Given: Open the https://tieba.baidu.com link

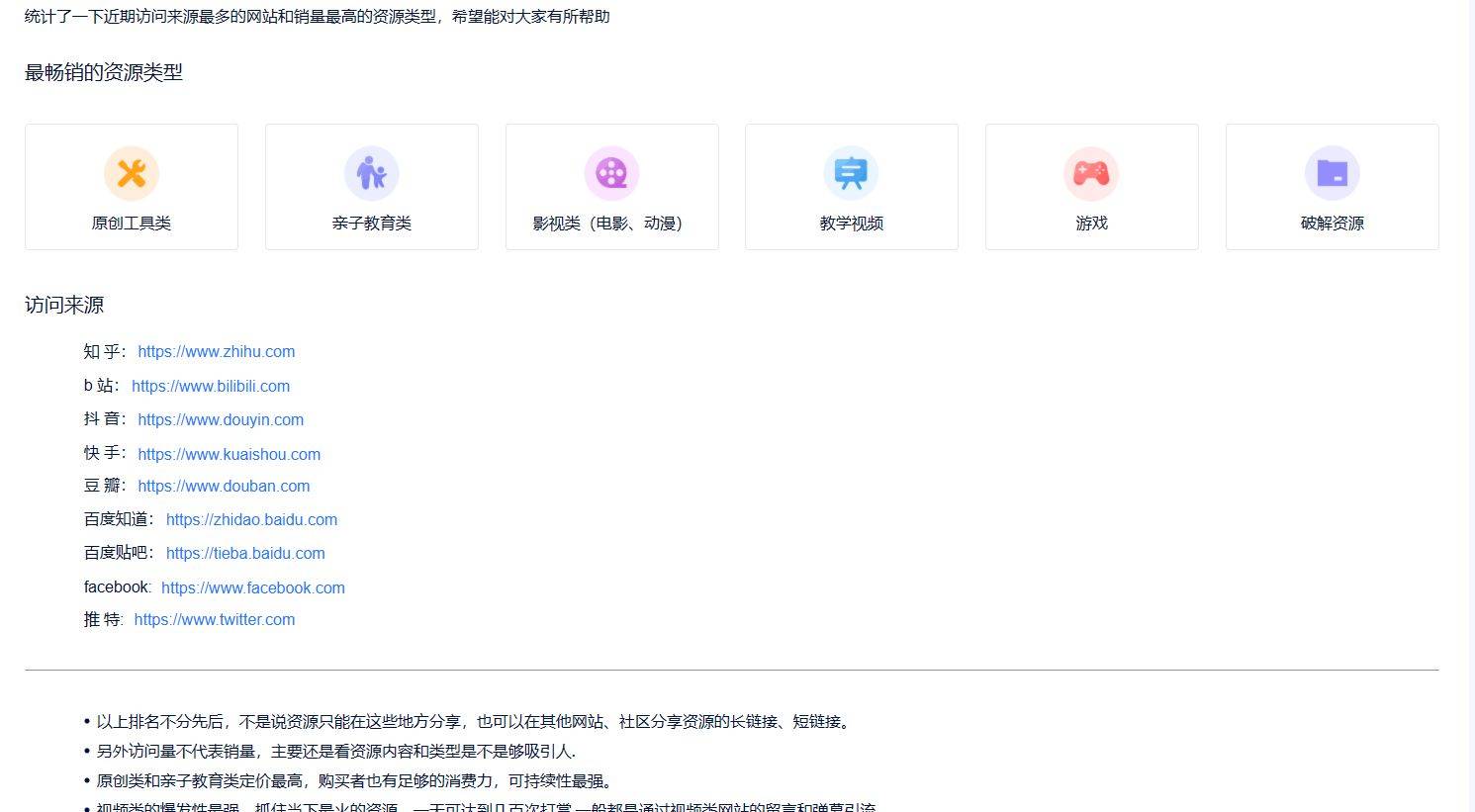Looking at the screenshot, I should click(x=245, y=553).
